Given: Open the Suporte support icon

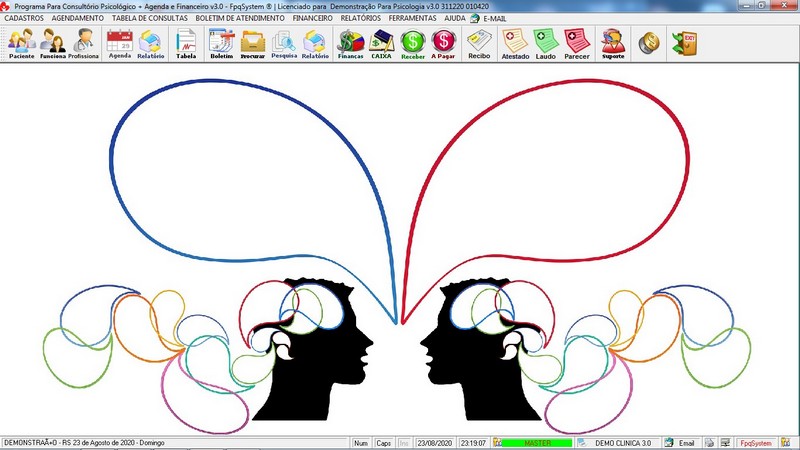Looking at the screenshot, I should [613, 44].
